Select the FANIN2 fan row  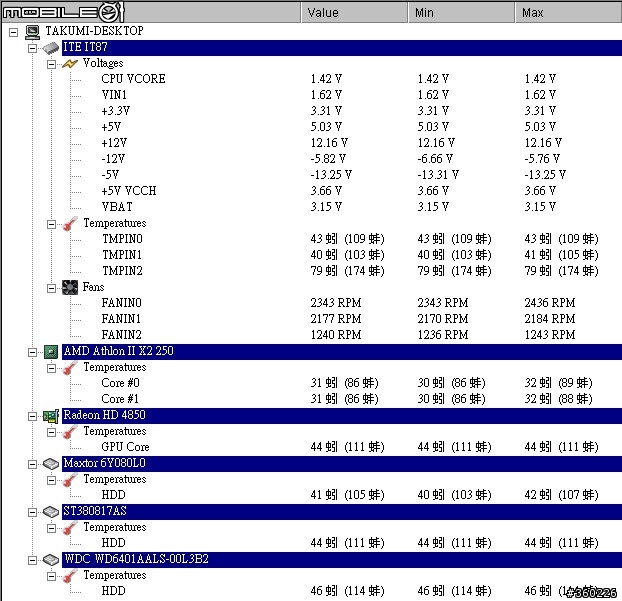click(121, 335)
